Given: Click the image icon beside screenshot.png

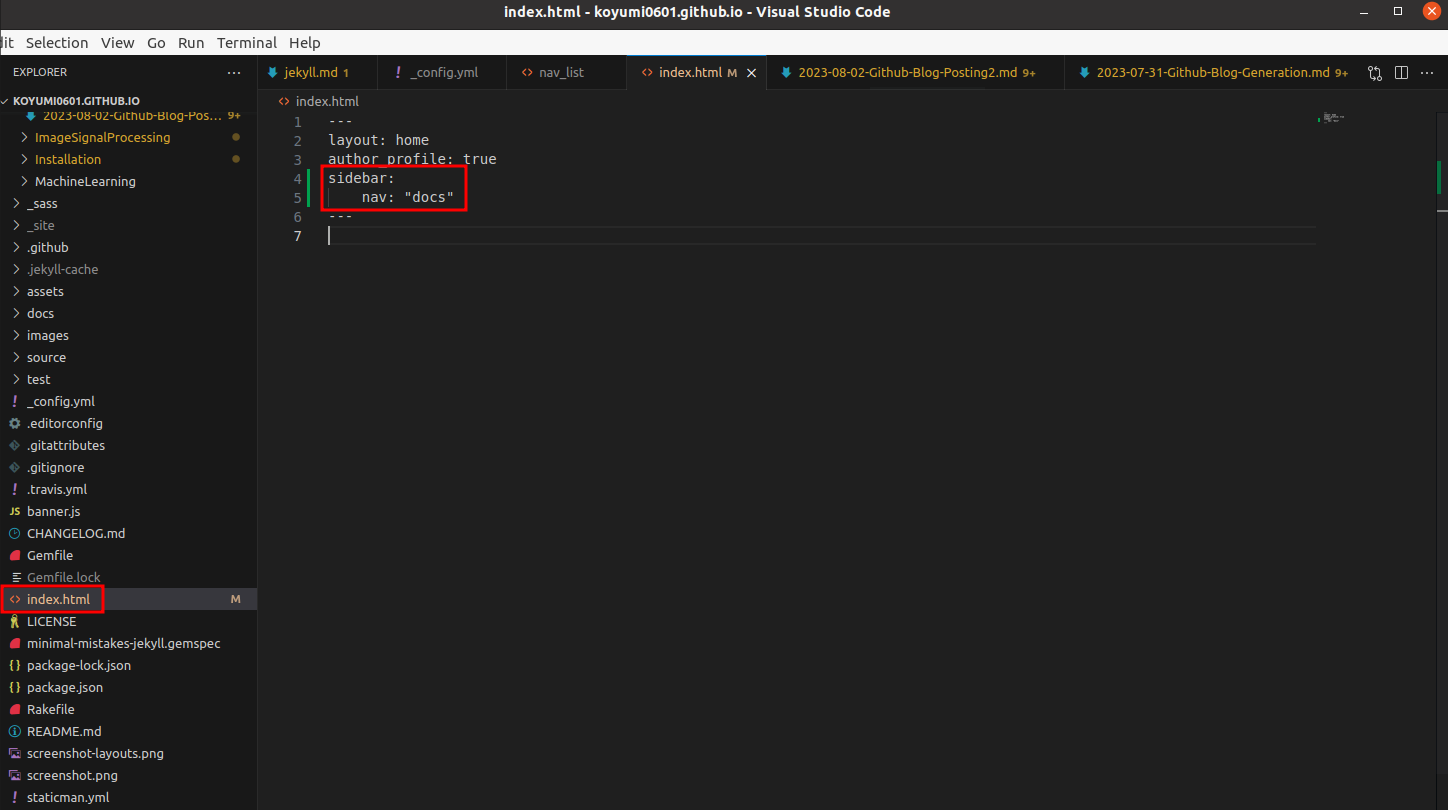Looking at the screenshot, I should click(x=15, y=775).
